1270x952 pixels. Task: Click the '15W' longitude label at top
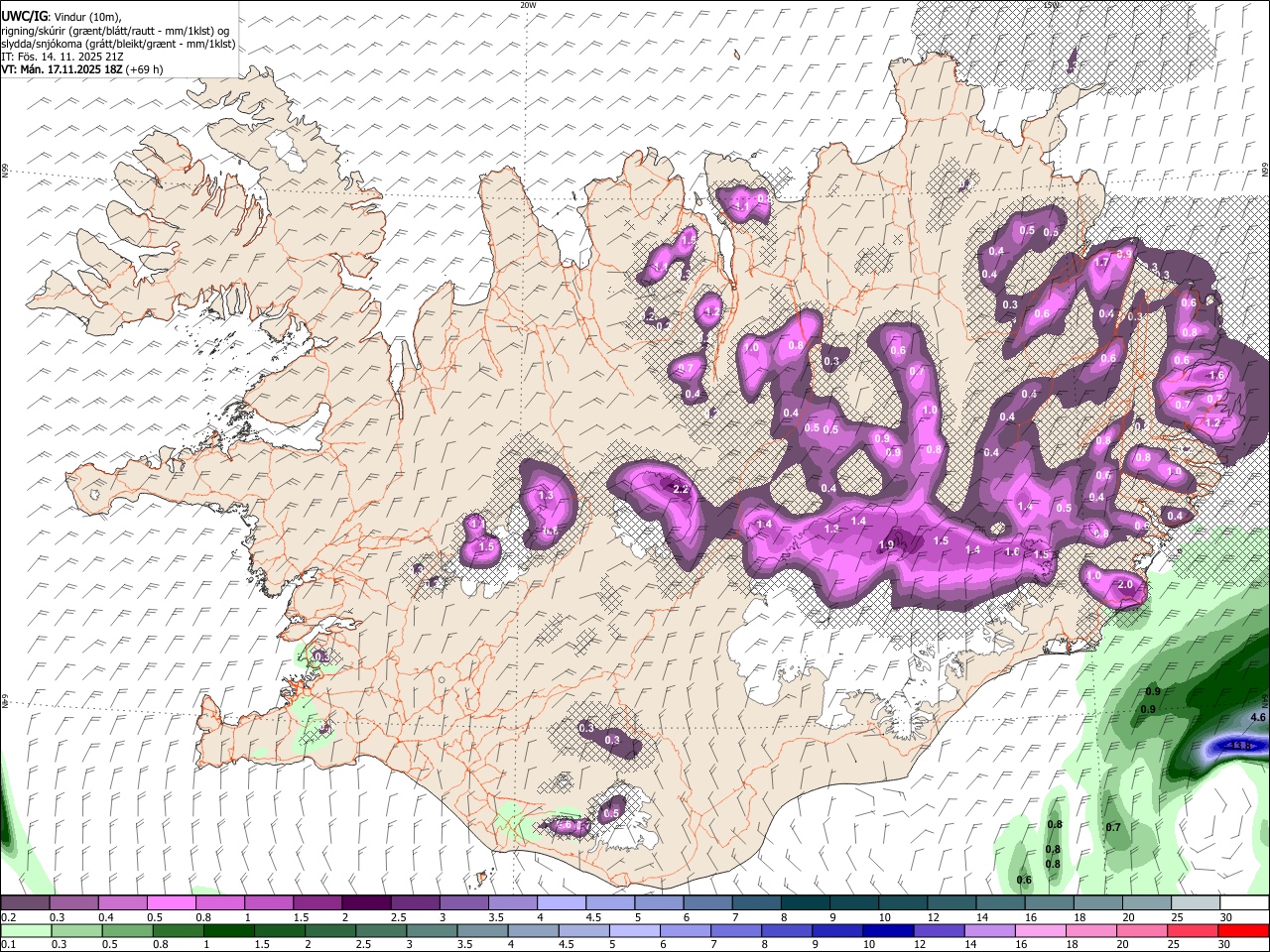pyautogui.click(x=1051, y=4)
